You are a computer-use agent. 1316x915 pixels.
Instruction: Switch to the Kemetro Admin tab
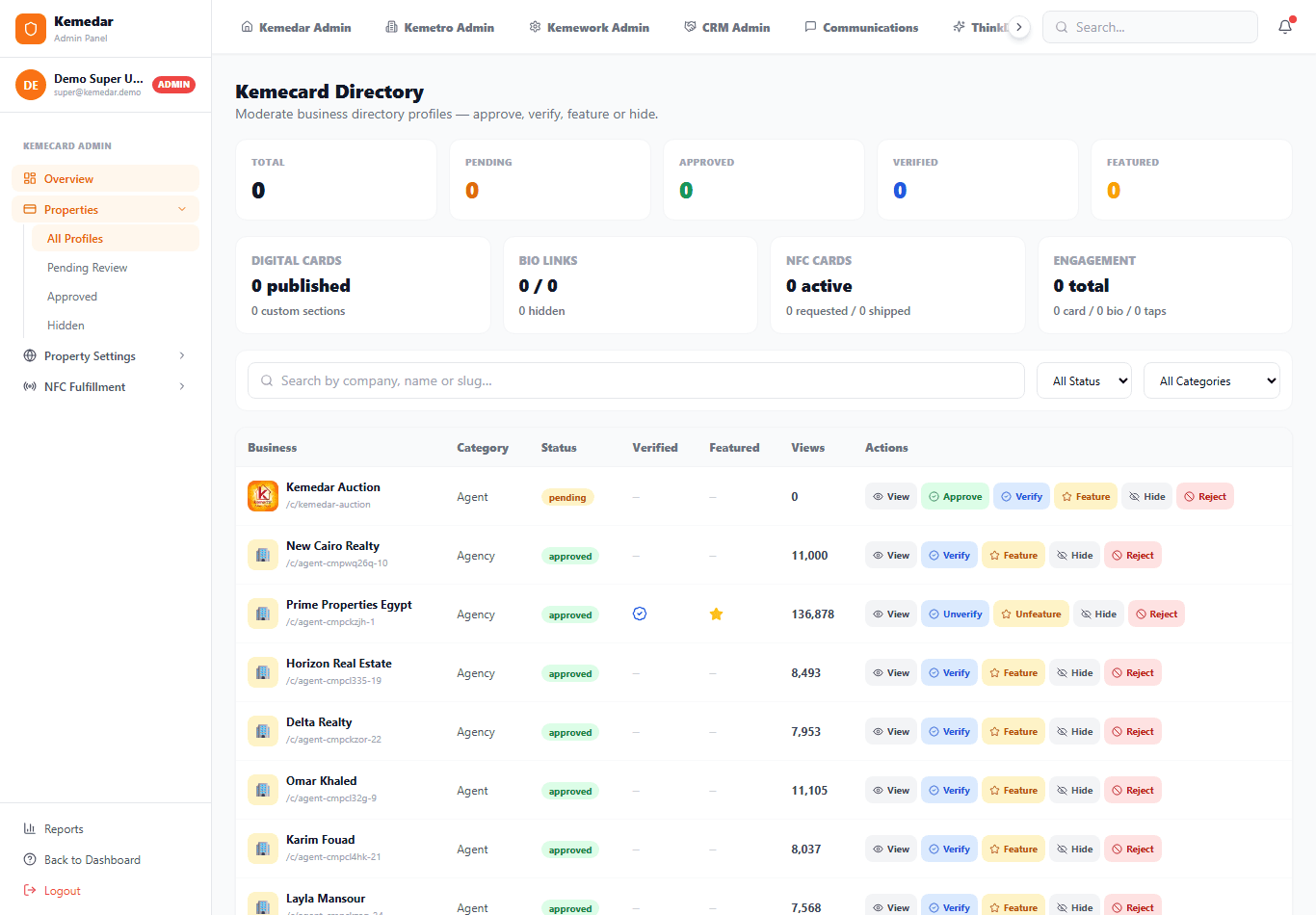point(439,27)
